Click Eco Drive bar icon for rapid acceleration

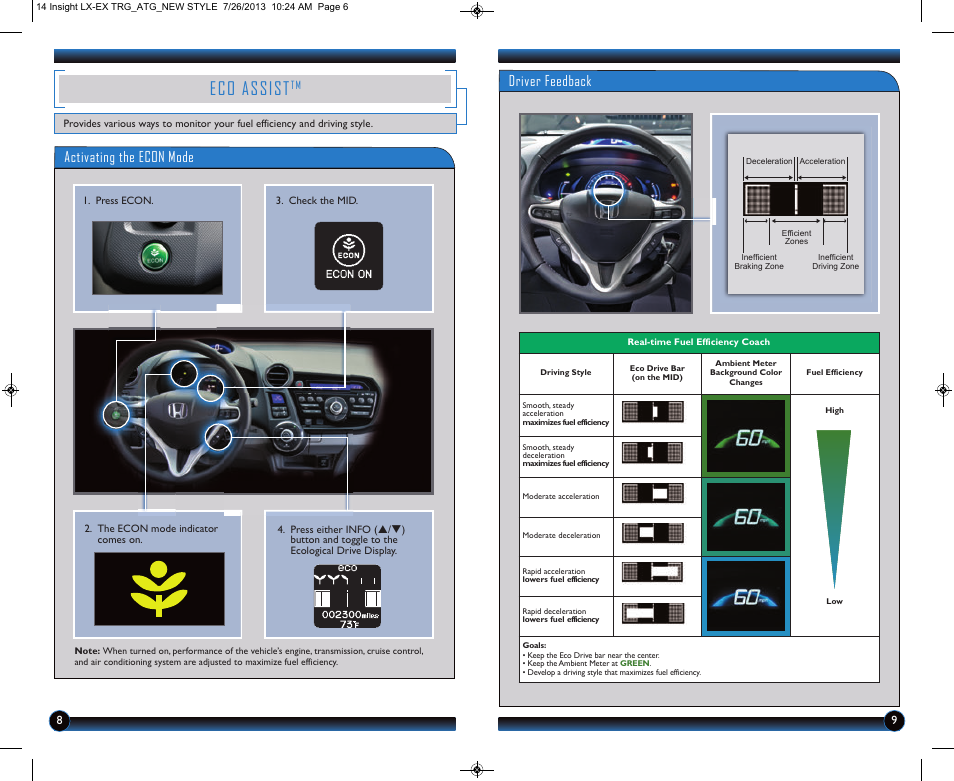click(653, 572)
